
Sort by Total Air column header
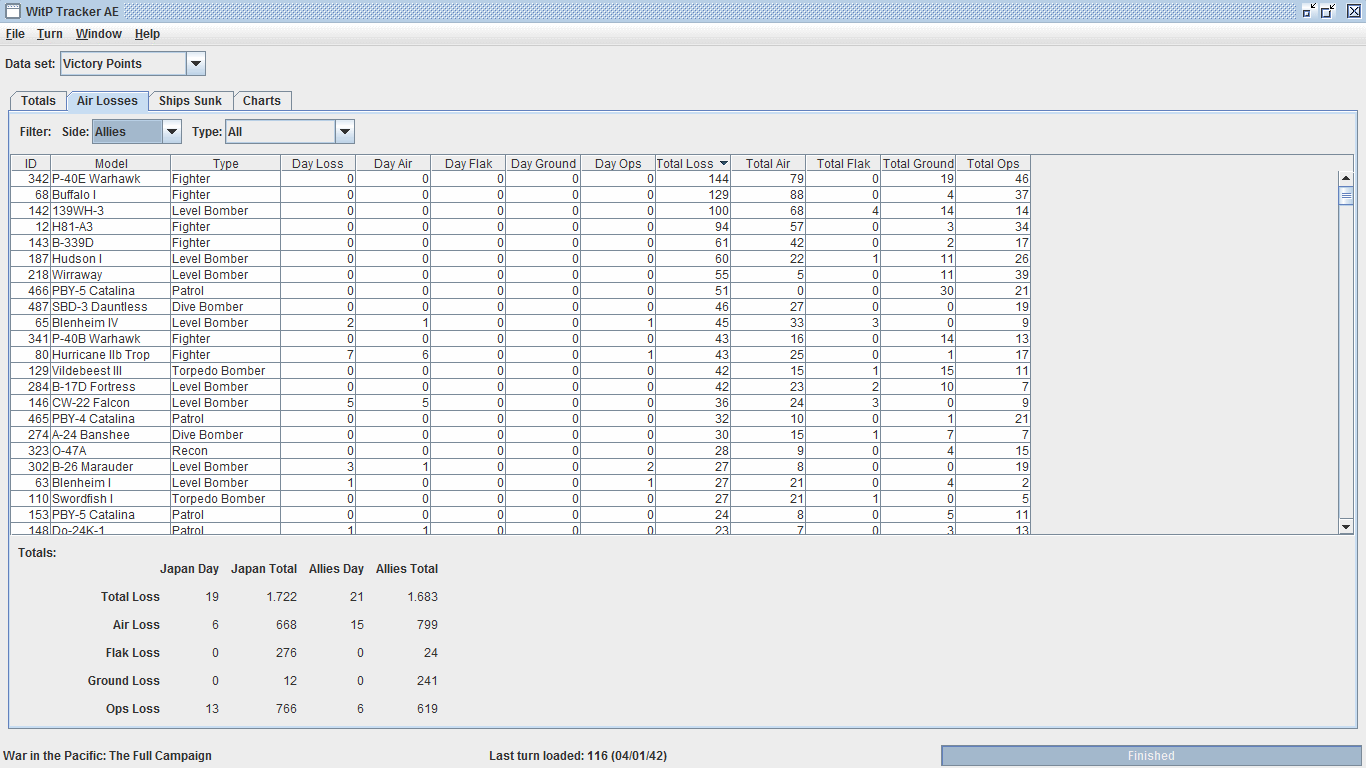click(768, 163)
